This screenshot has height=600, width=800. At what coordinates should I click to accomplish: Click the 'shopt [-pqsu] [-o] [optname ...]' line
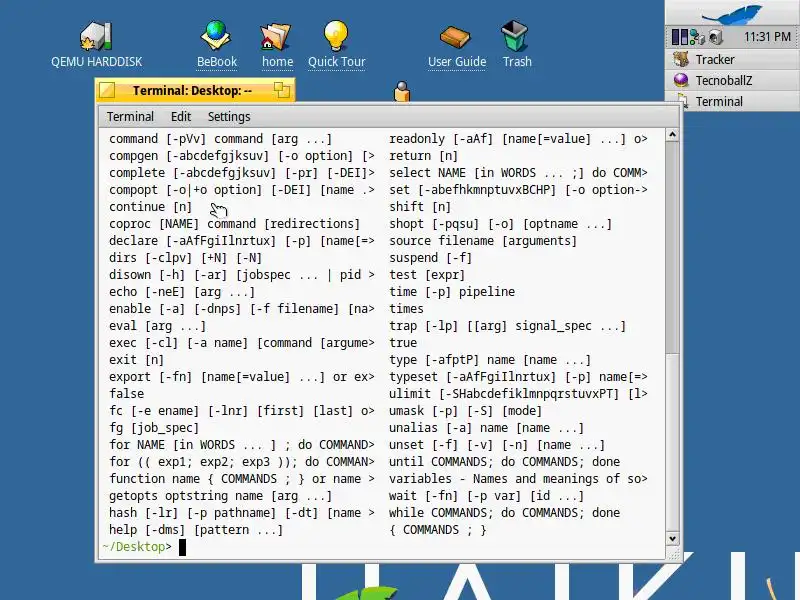[x=500, y=223]
